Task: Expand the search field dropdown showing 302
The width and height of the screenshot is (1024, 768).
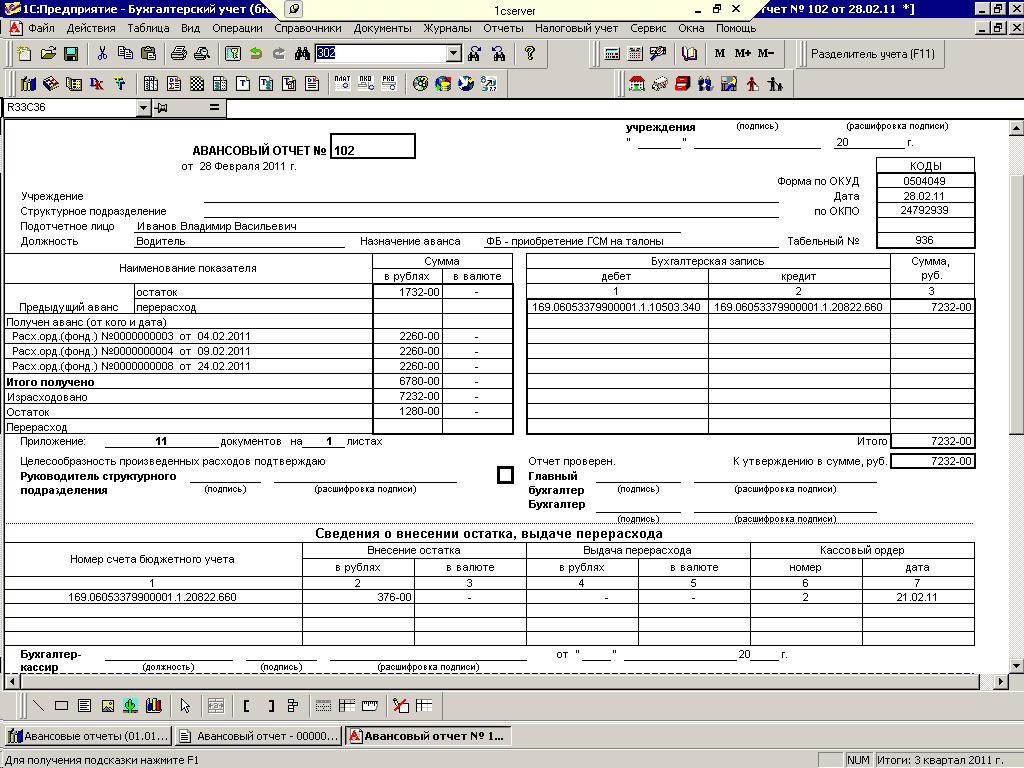Action: pos(453,54)
